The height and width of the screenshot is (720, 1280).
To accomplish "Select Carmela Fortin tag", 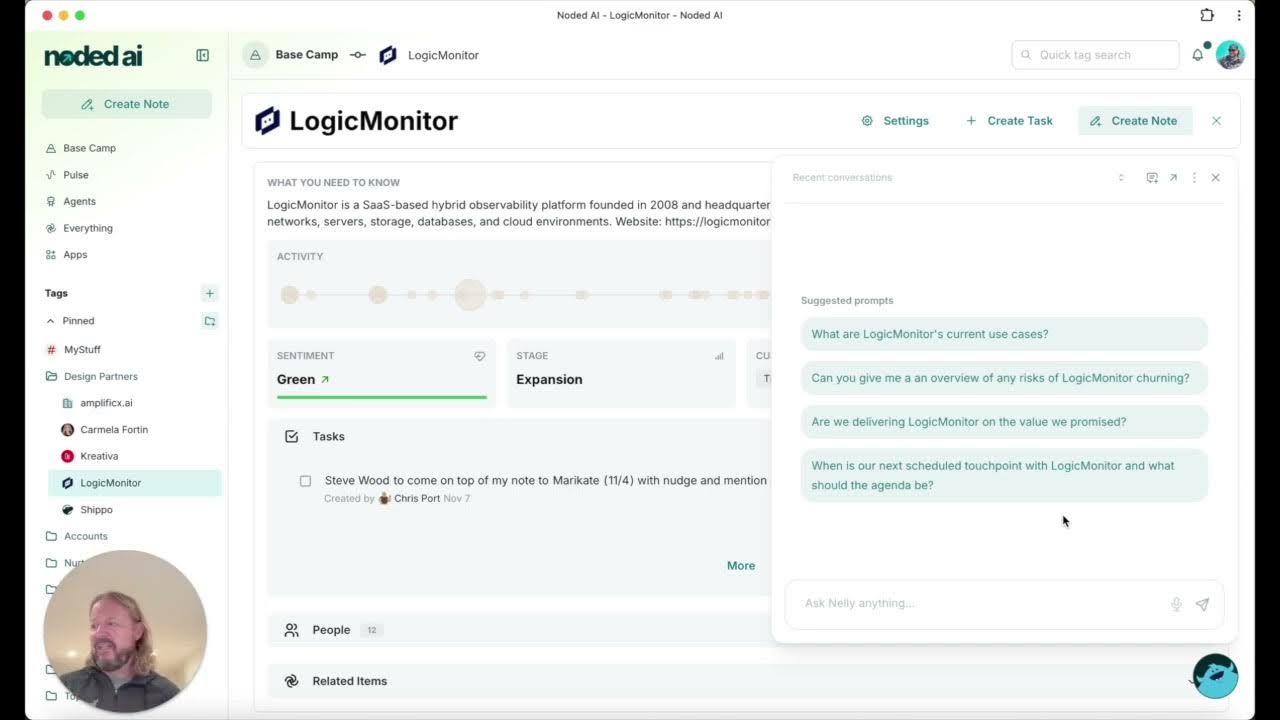I will click(114, 430).
